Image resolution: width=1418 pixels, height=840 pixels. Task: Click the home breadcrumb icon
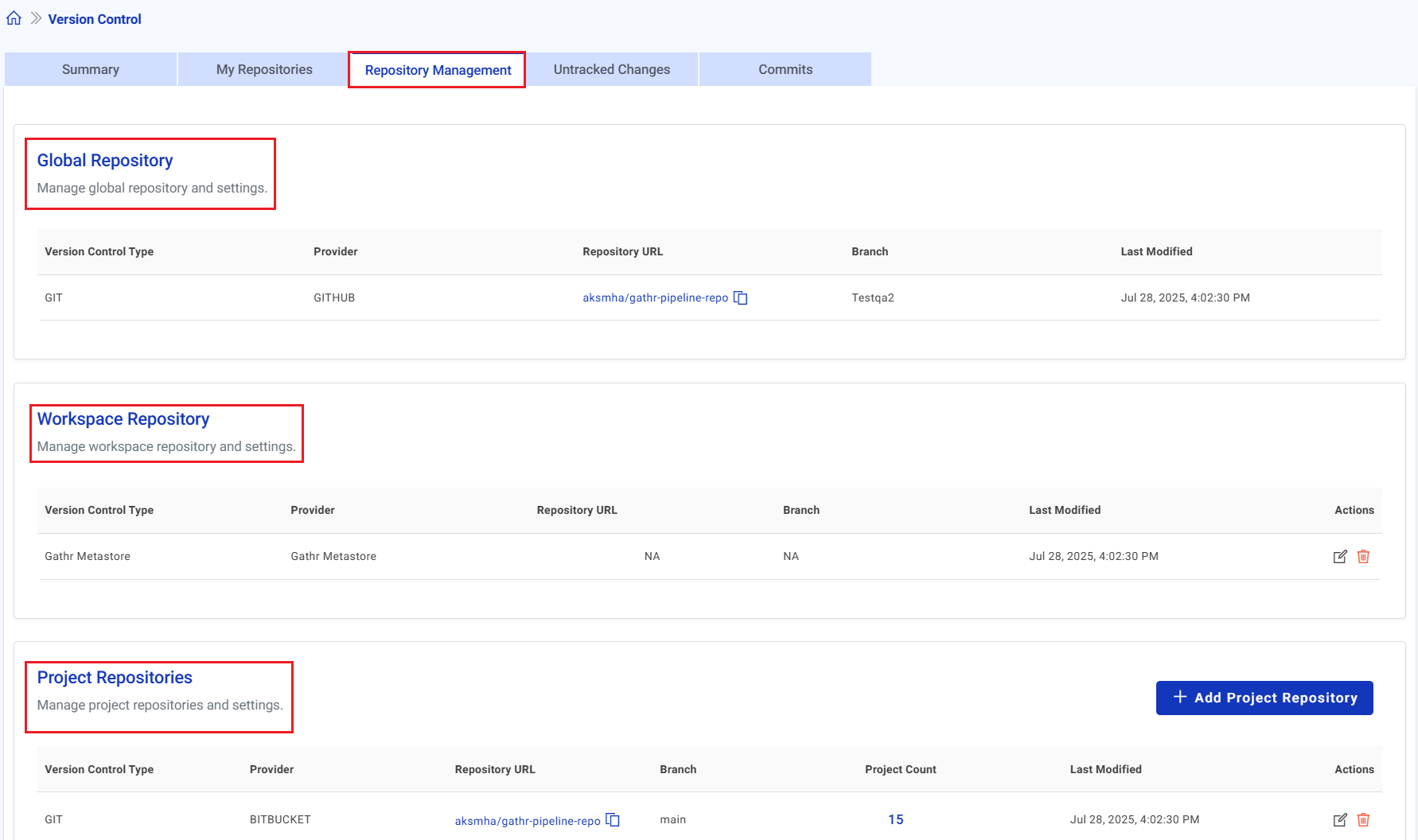13,17
